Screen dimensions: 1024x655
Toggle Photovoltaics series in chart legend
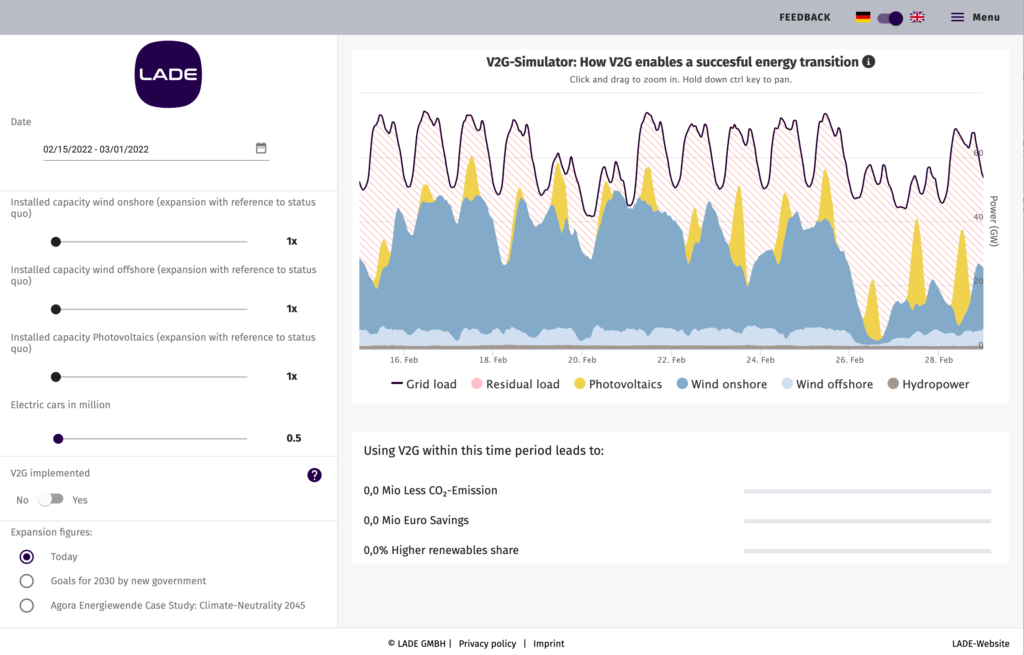pyautogui.click(x=617, y=384)
